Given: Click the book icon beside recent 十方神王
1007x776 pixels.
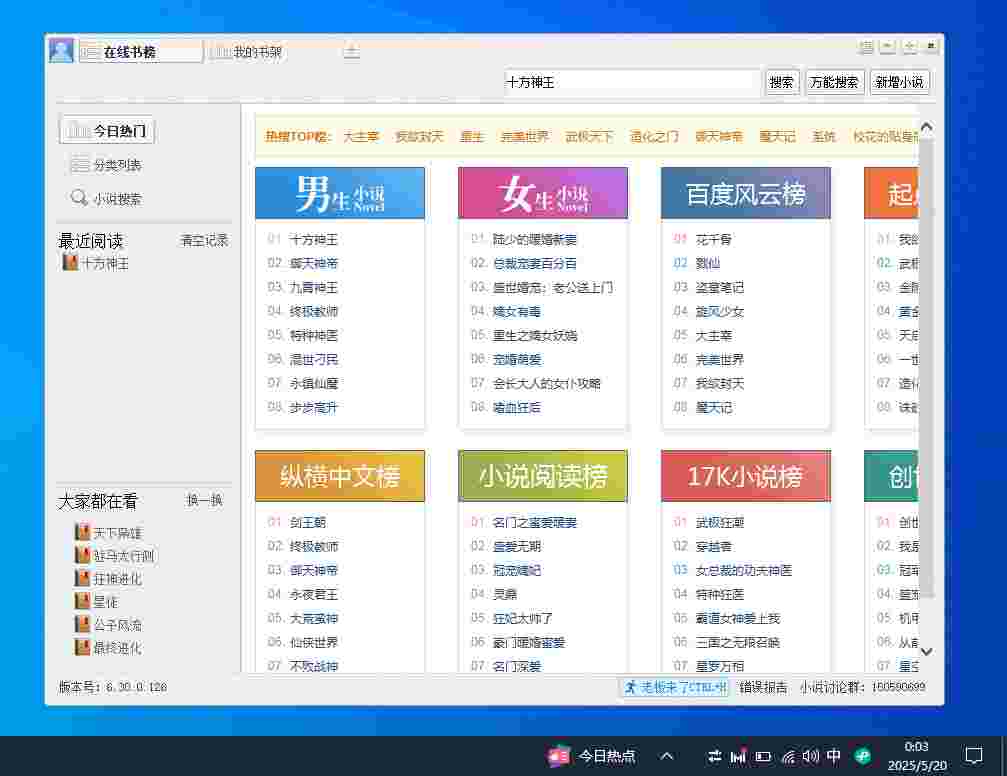Looking at the screenshot, I should pyautogui.click(x=70, y=263).
